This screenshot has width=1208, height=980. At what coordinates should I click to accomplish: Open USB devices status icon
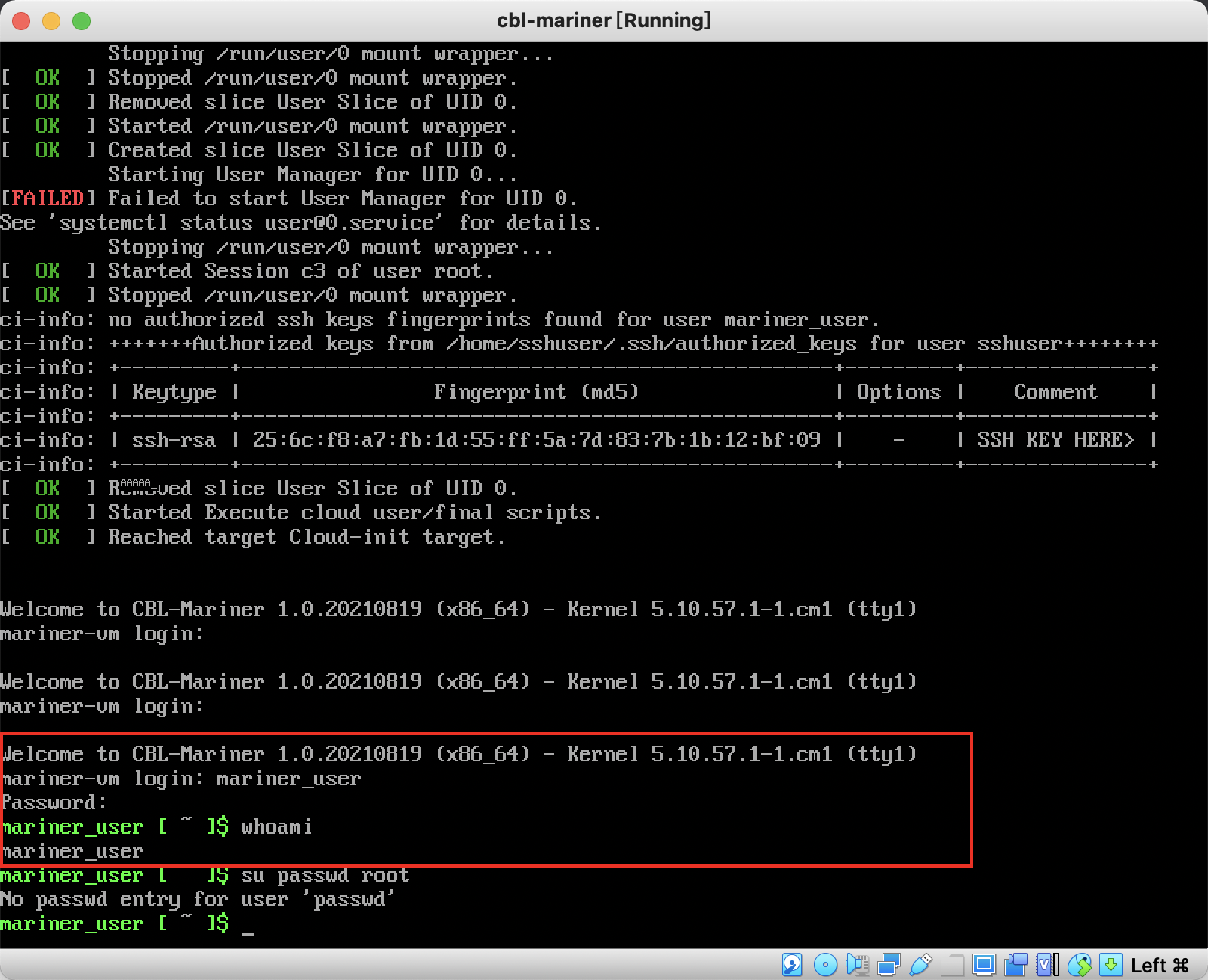tap(920, 964)
